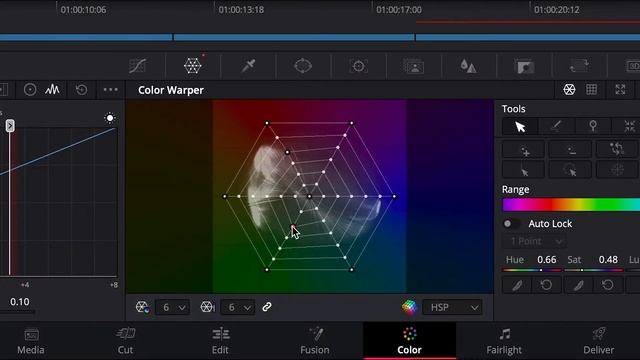Open the Sizing palette

coord(579,66)
